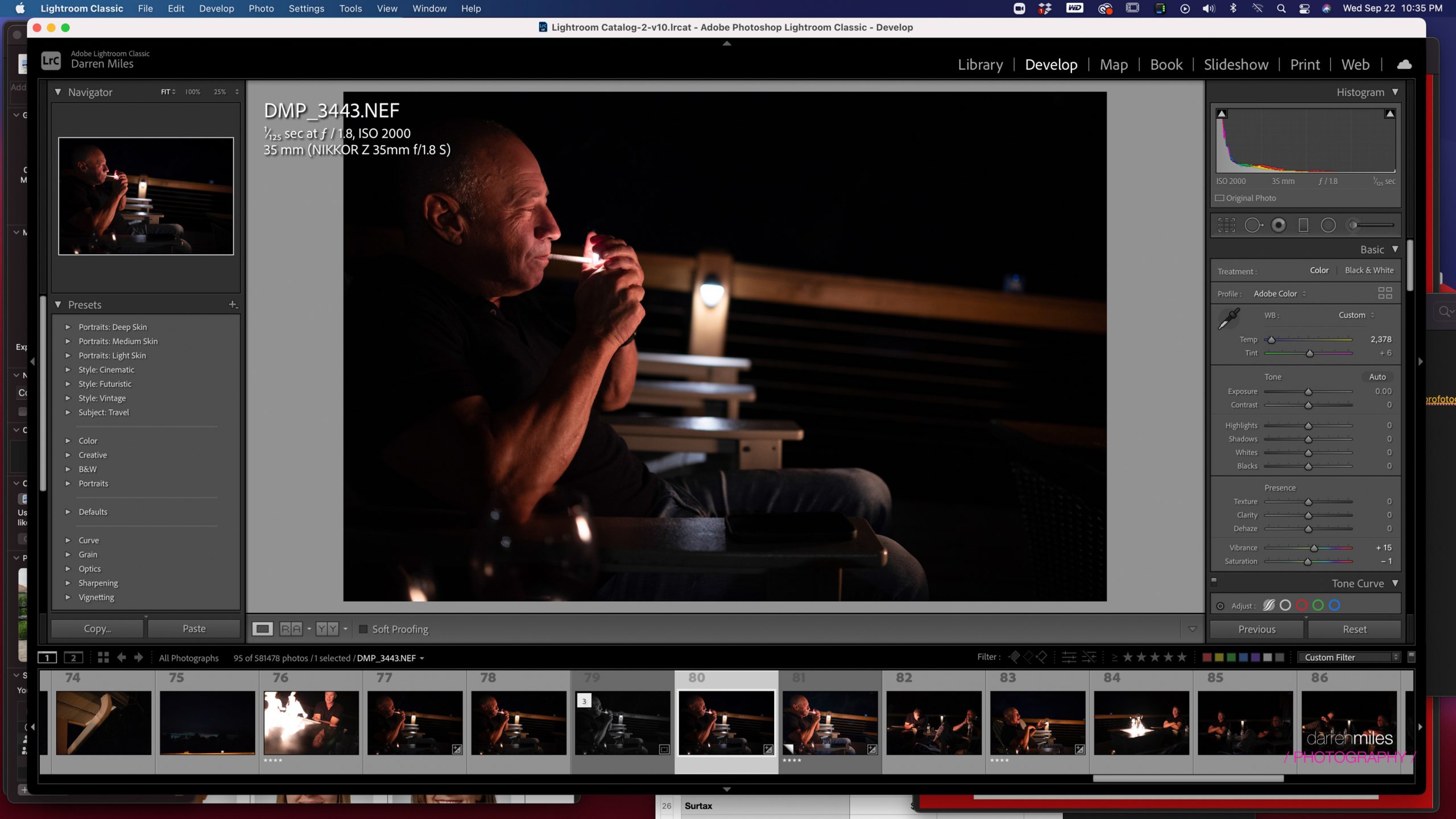The width and height of the screenshot is (1456, 819).
Task: Toggle the filmstrip filter switch
Action: tap(1411, 657)
